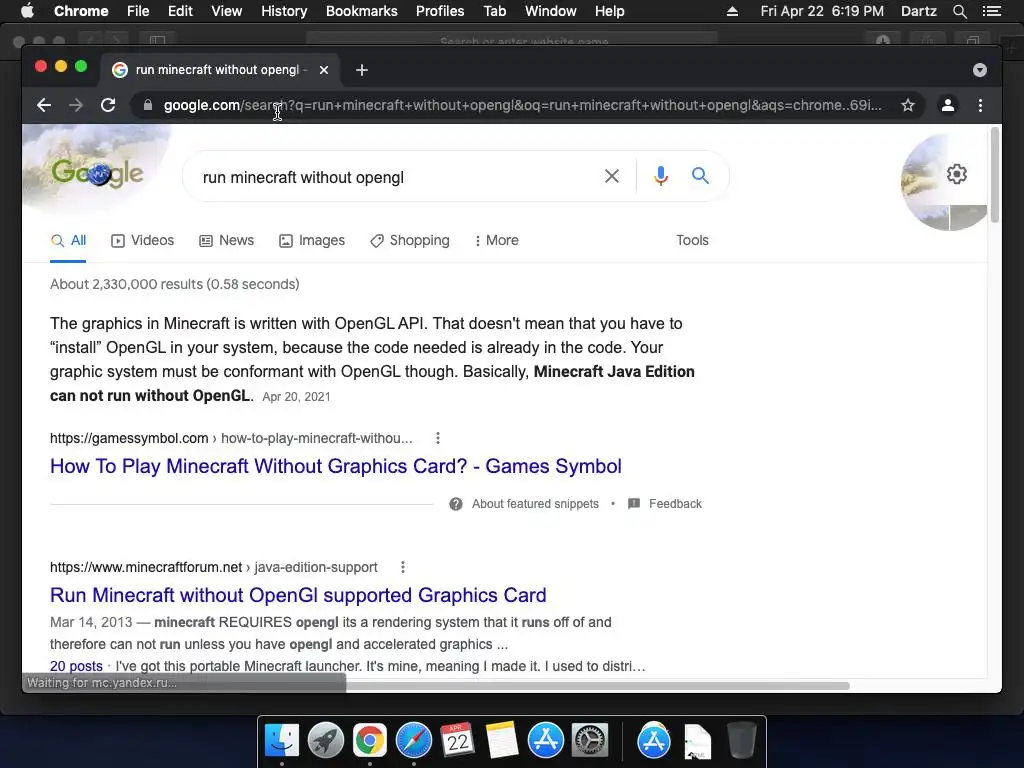Screen dimensions: 1024x768
Task: Click the date and time in menu bar
Action: (x=822, y=11)
